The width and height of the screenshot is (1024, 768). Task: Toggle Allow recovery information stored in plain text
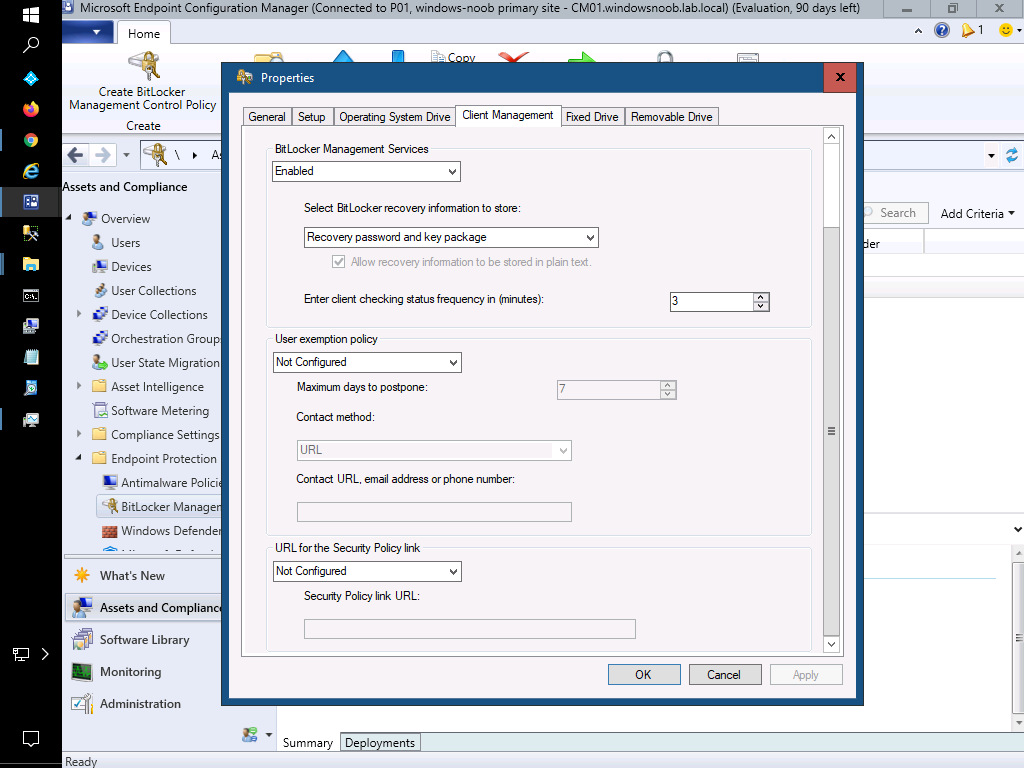338,262
